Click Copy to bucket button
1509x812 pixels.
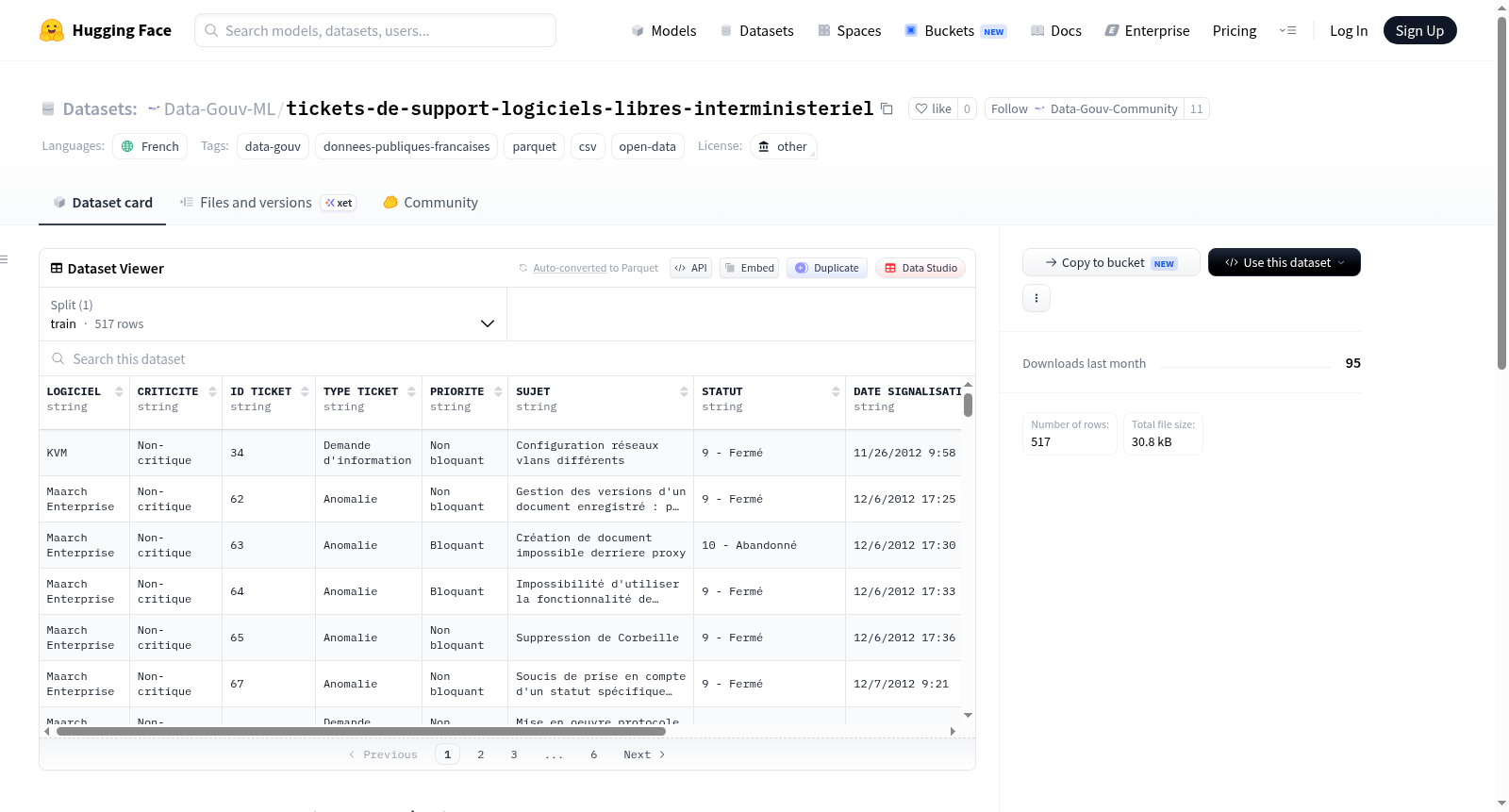coord(1111,262)
